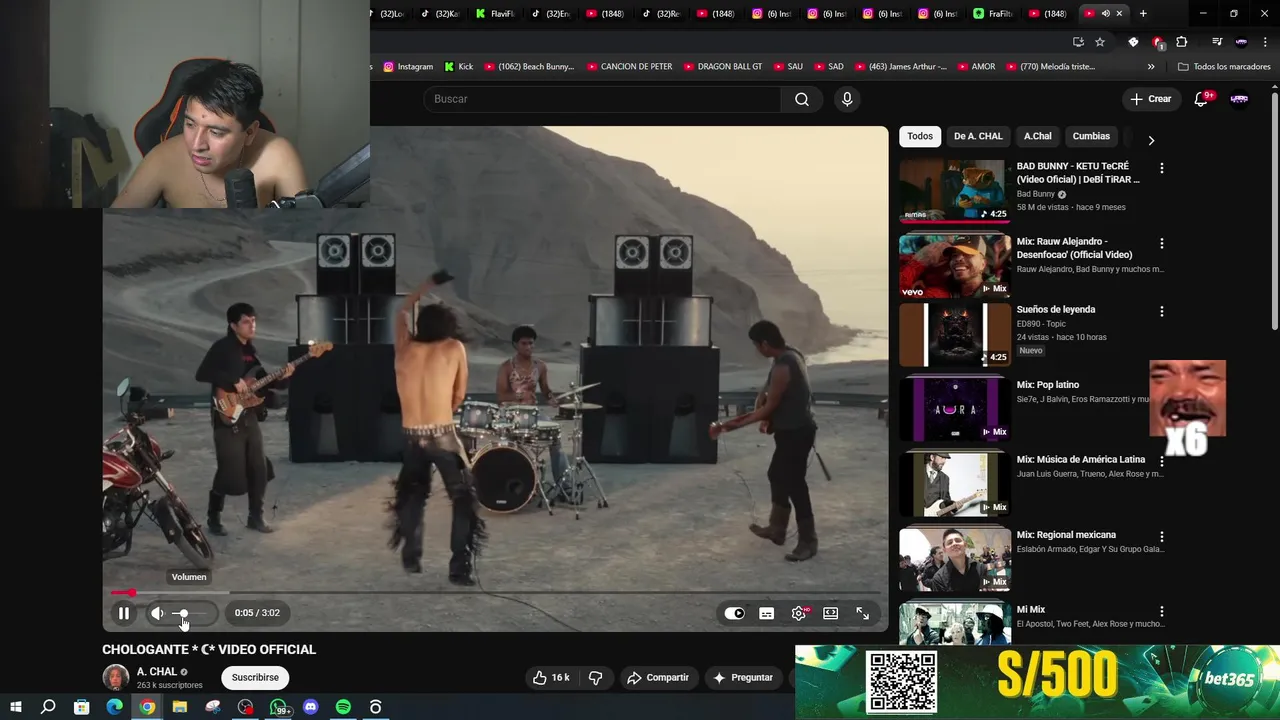Start voice search with microphone

847,99
